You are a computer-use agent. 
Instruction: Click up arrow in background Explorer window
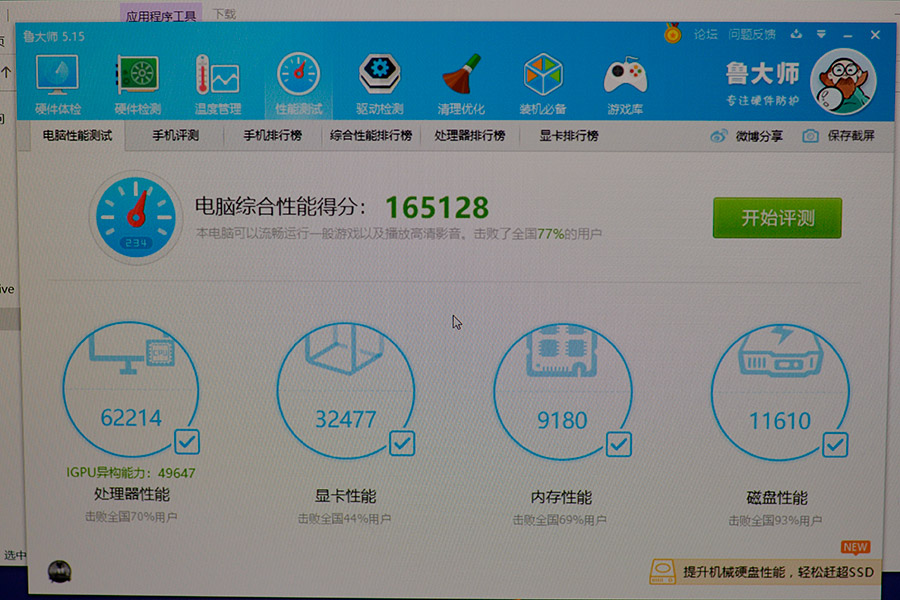click(x=6, y=72)
